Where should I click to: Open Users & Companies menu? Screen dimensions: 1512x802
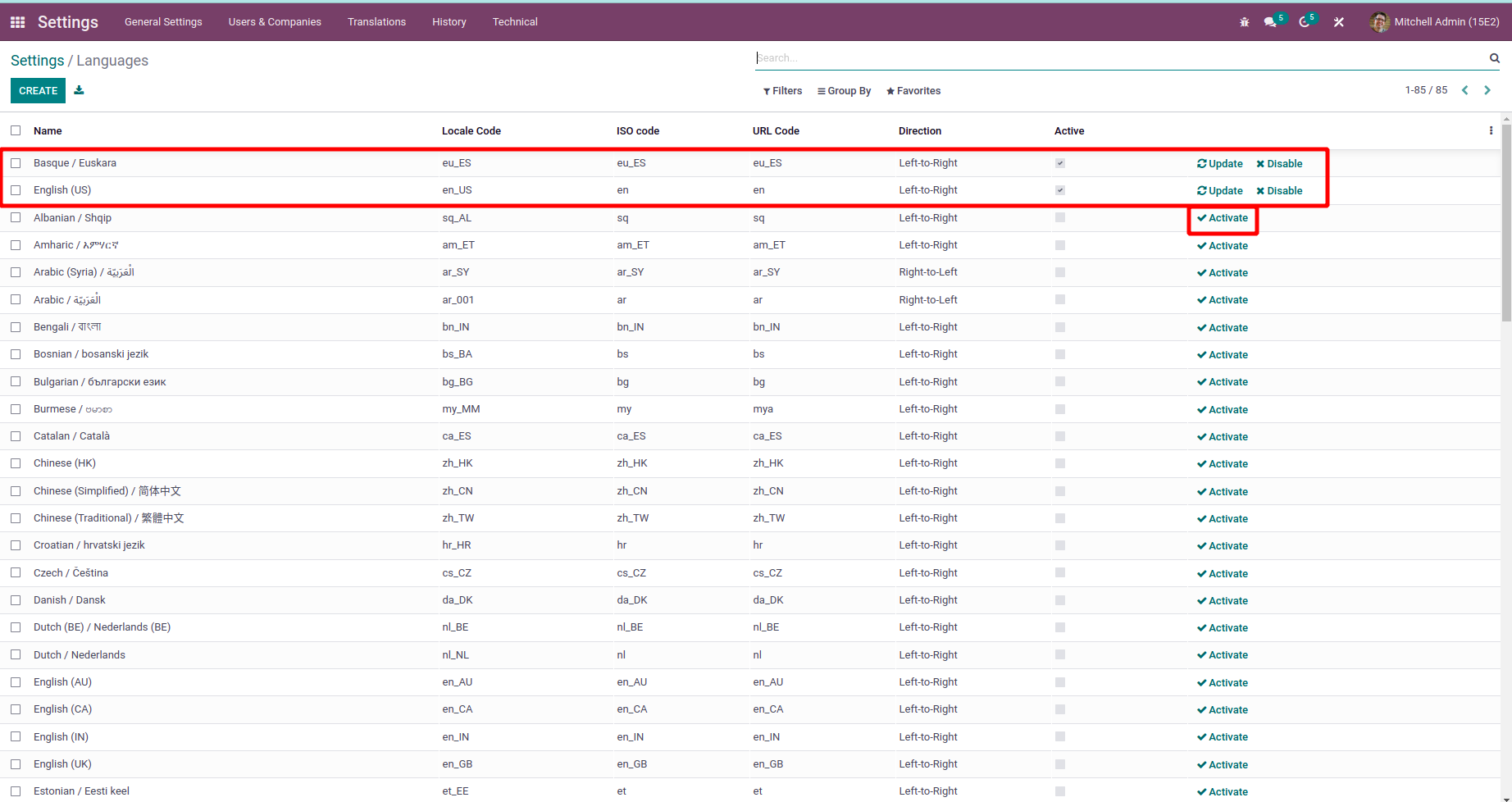pos(275,22)
